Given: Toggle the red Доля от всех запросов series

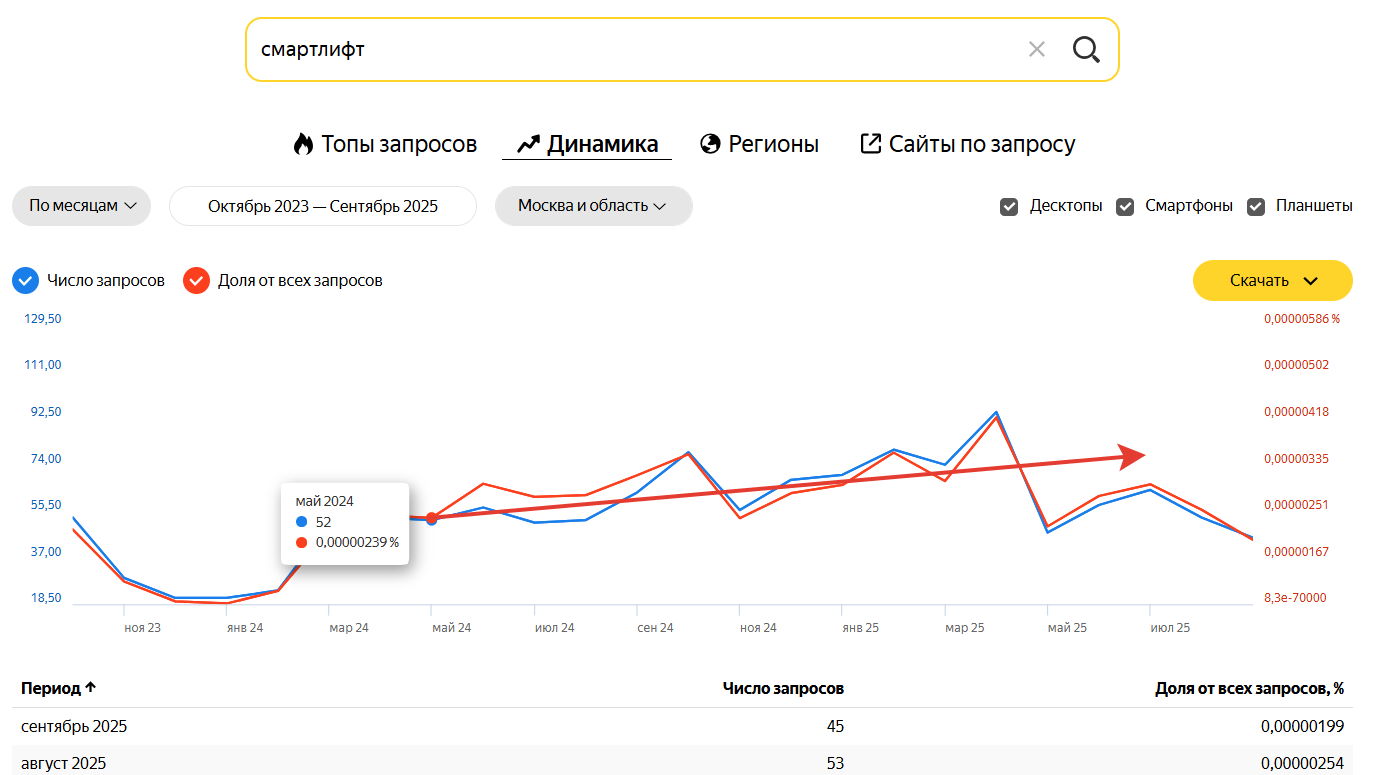Looking at the screenshot, I should (196, 281).
